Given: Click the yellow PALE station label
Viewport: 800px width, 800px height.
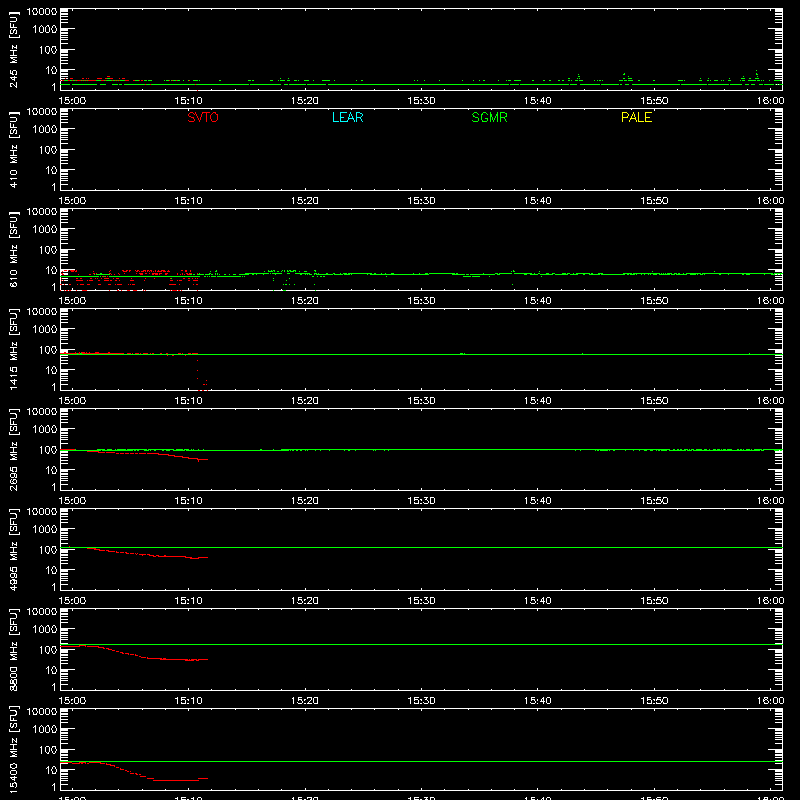Looking at the screenshot, I should pos(636,117).
